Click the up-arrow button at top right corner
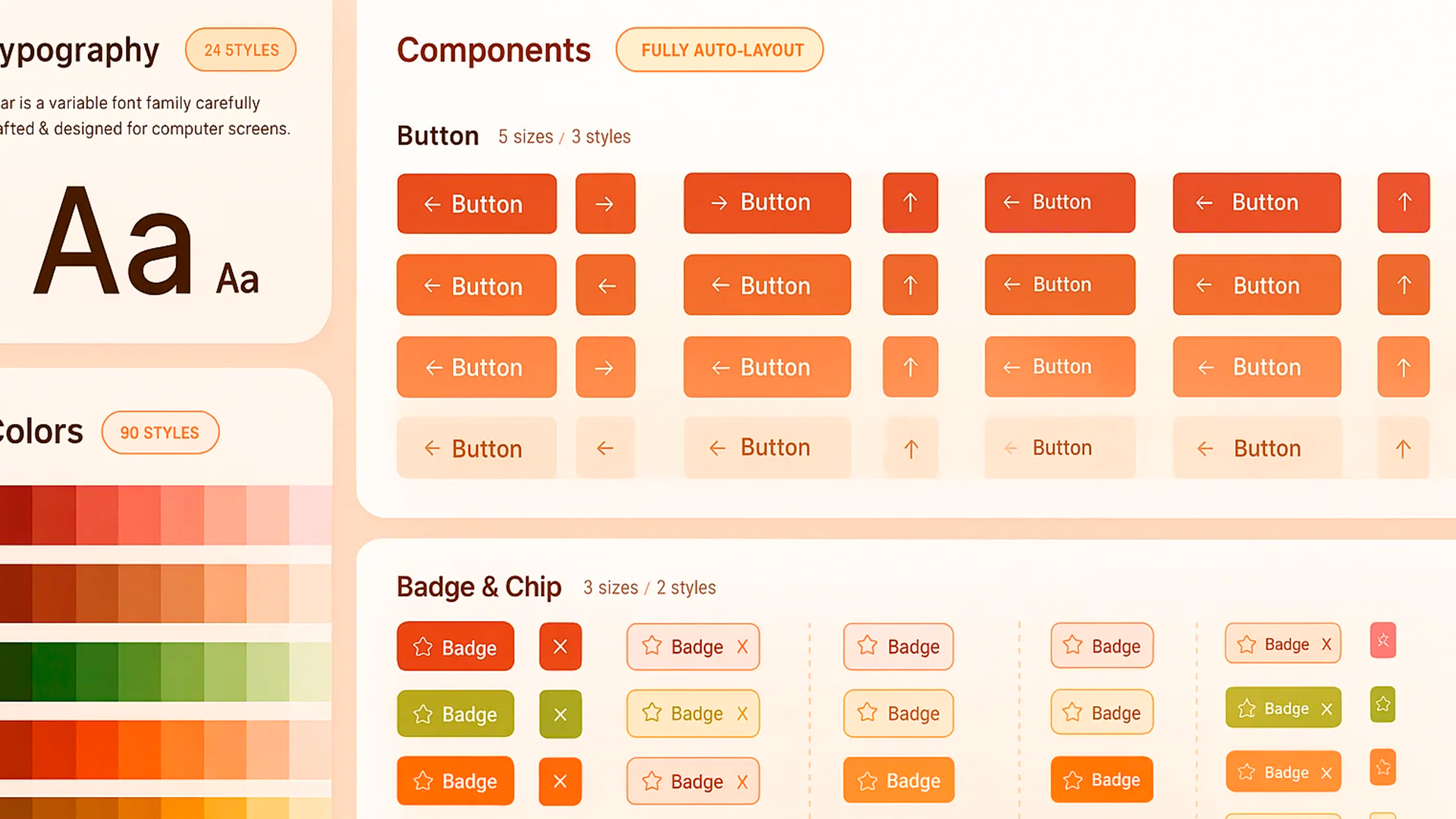 click(x=1404, y=202)
